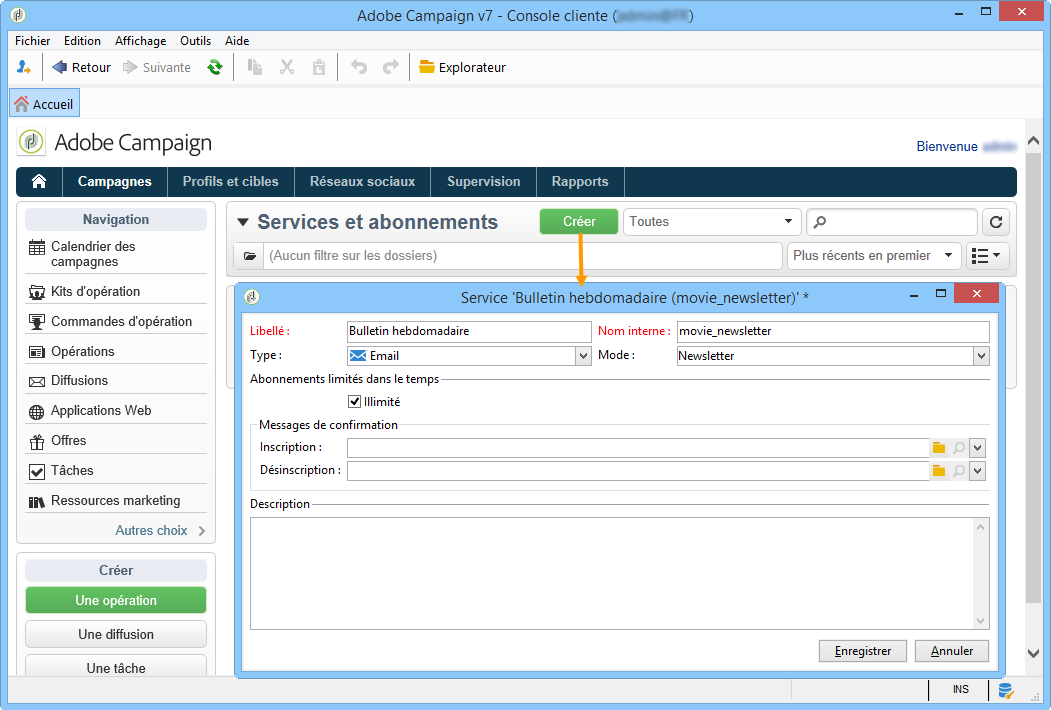1051x710 pixels.
Task: Open the Toutes filter dropdown
Action: tap(711, 221)
